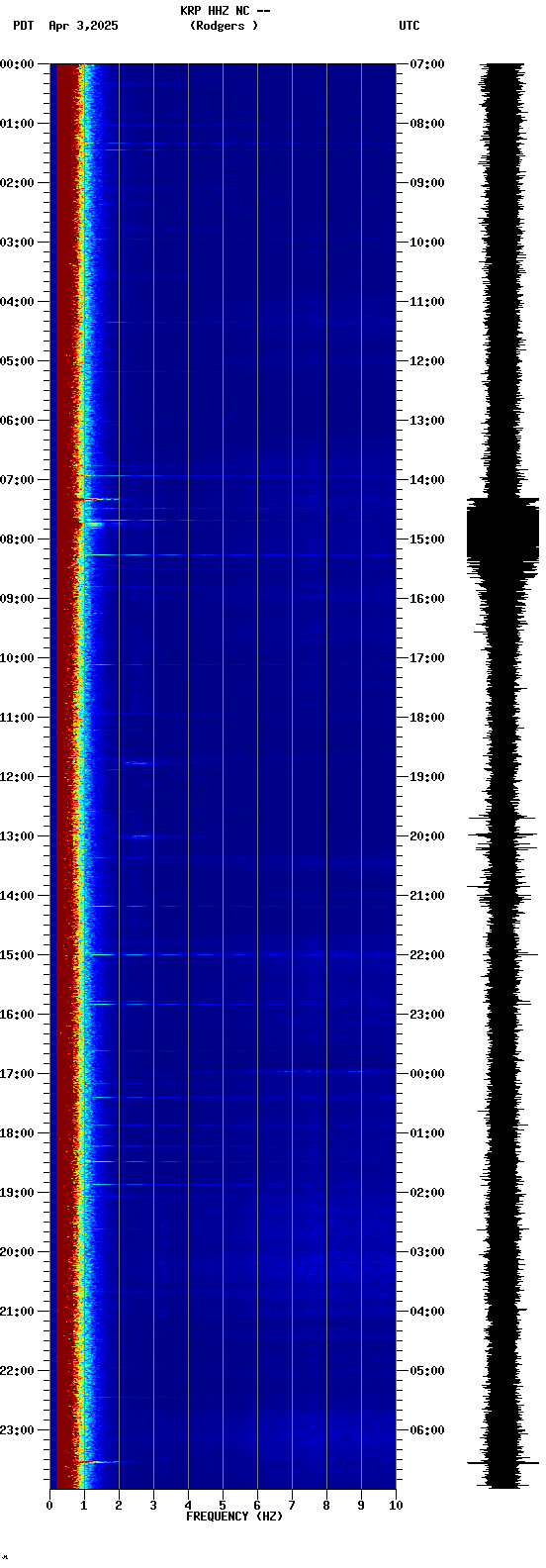Click the 'UTC' timezone label
546x1568 pixels.
pyautogui.click(x=409, y=26)
